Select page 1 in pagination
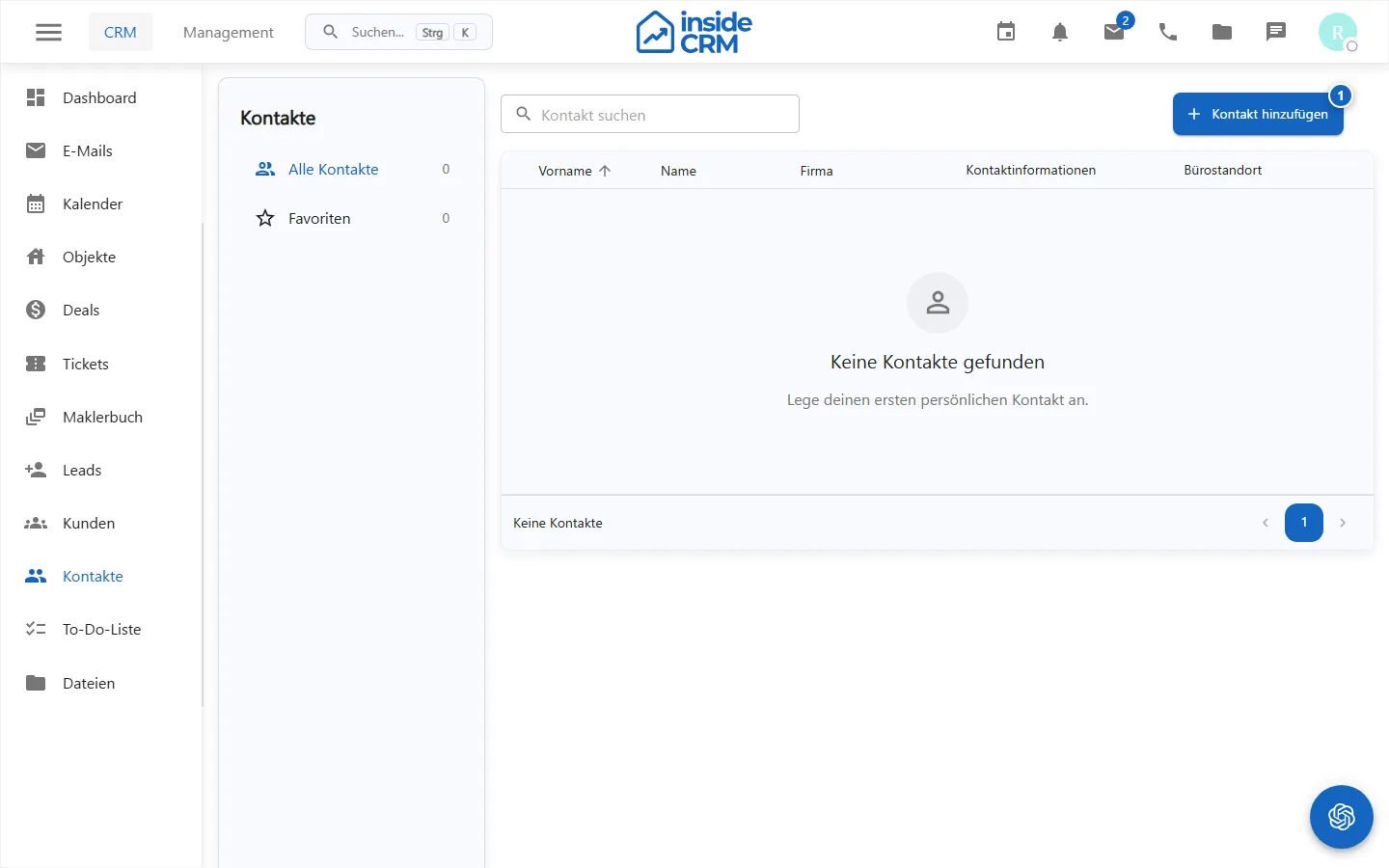The height and width of the screenshot is (868, 1389). pos(1304,523)
